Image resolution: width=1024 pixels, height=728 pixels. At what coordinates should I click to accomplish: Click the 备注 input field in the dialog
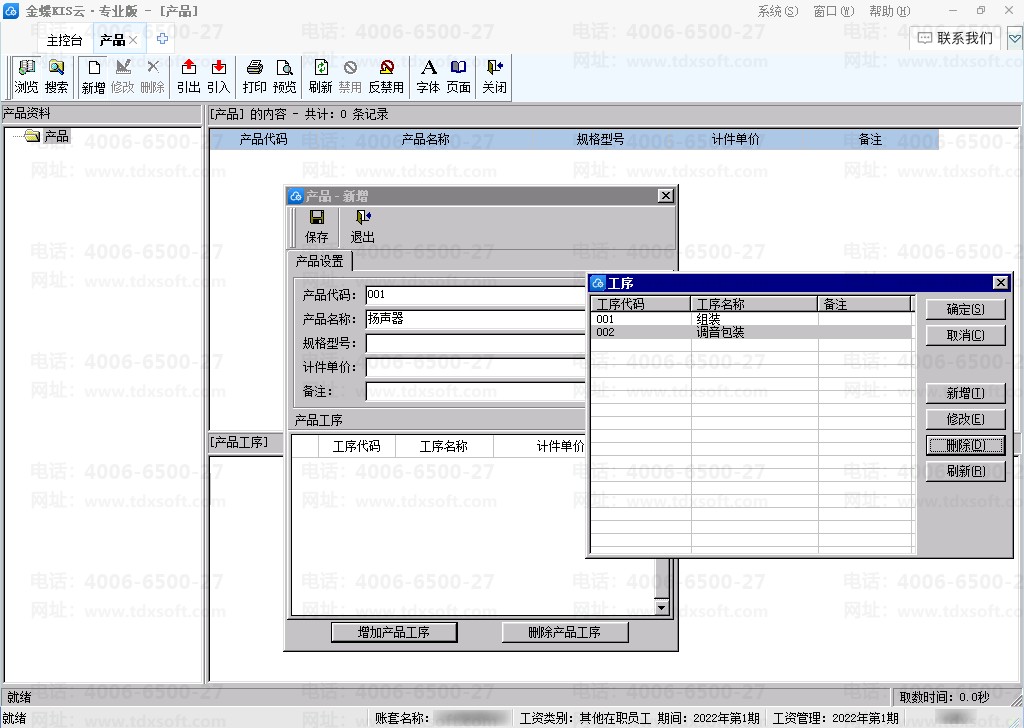(475, 392)
